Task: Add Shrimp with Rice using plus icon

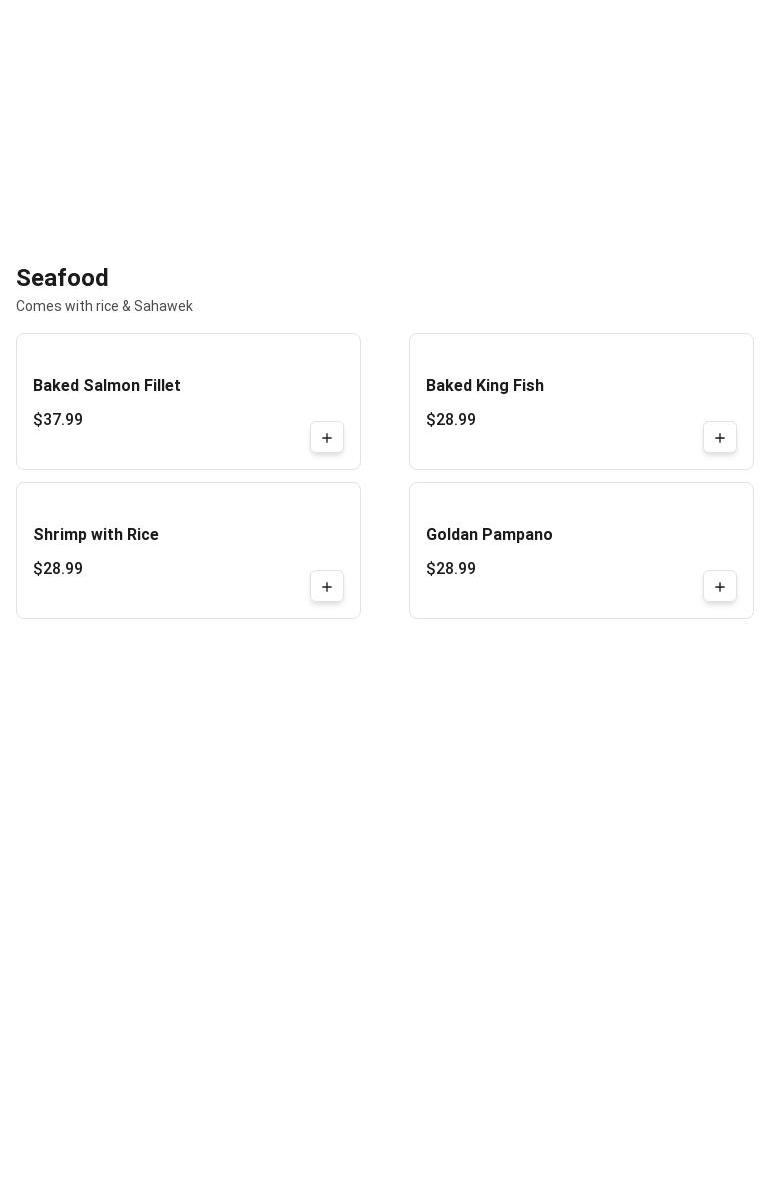Action: click(x=327, y=587)
